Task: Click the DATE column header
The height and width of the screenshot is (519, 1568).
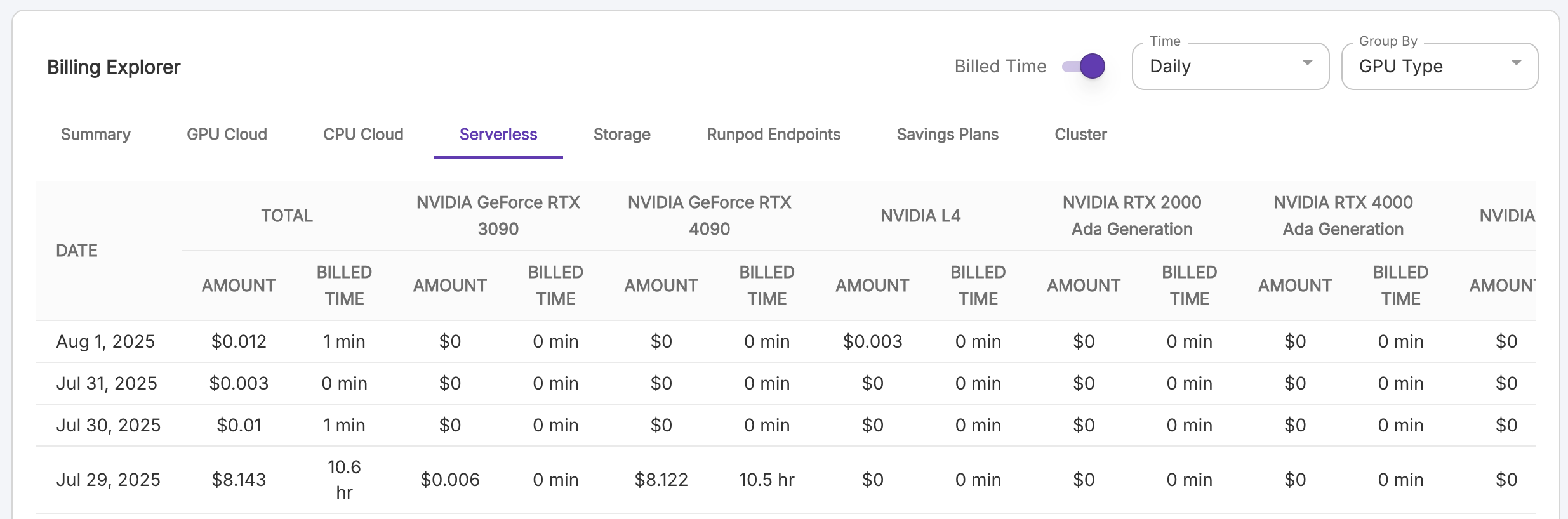Action: (77, 251)
